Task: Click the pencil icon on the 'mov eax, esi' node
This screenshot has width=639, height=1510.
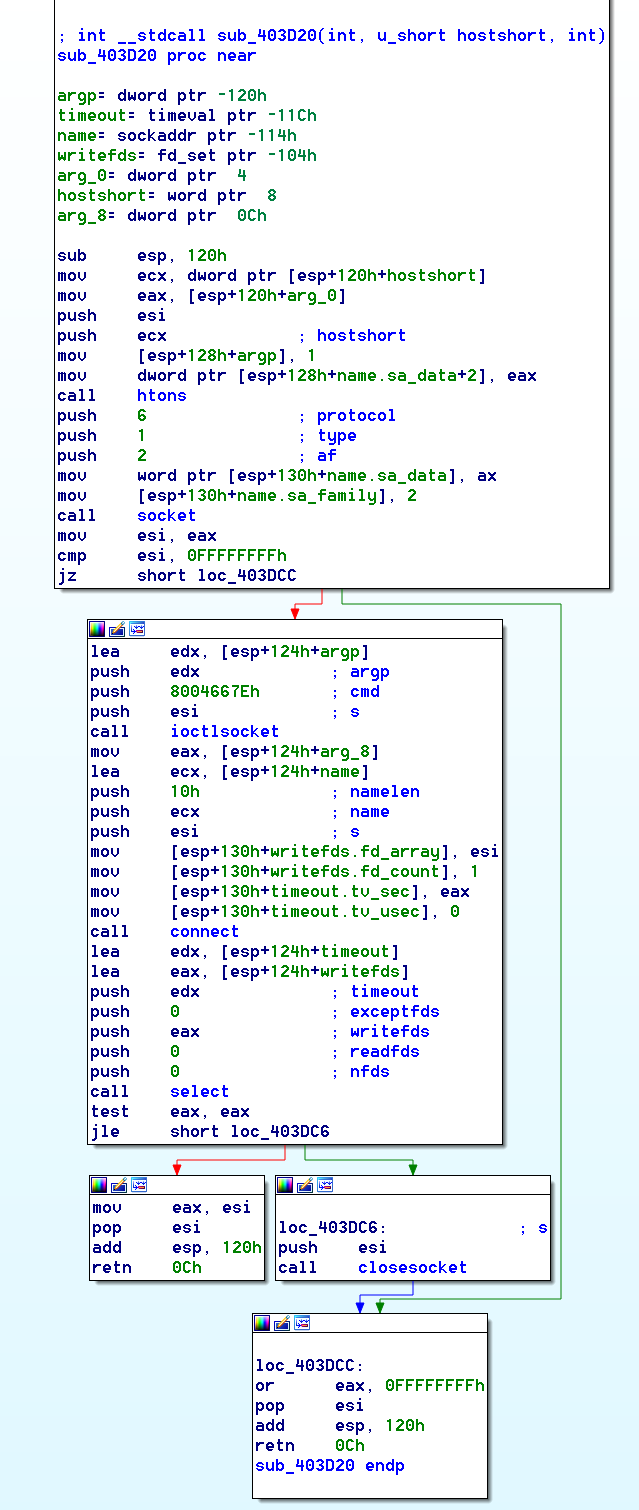Action: pyautogui.click(x=119, y=1185)
